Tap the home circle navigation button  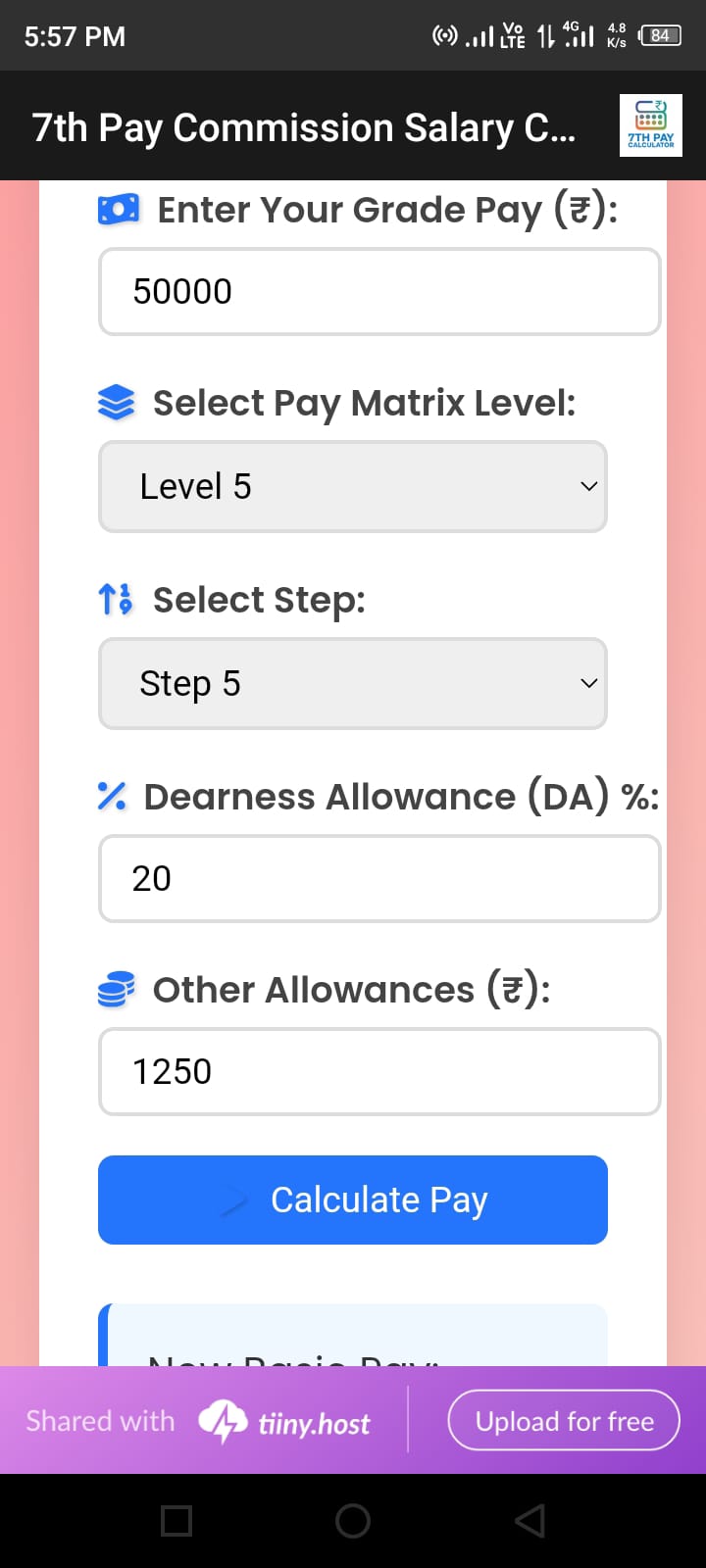(352, 1519)
